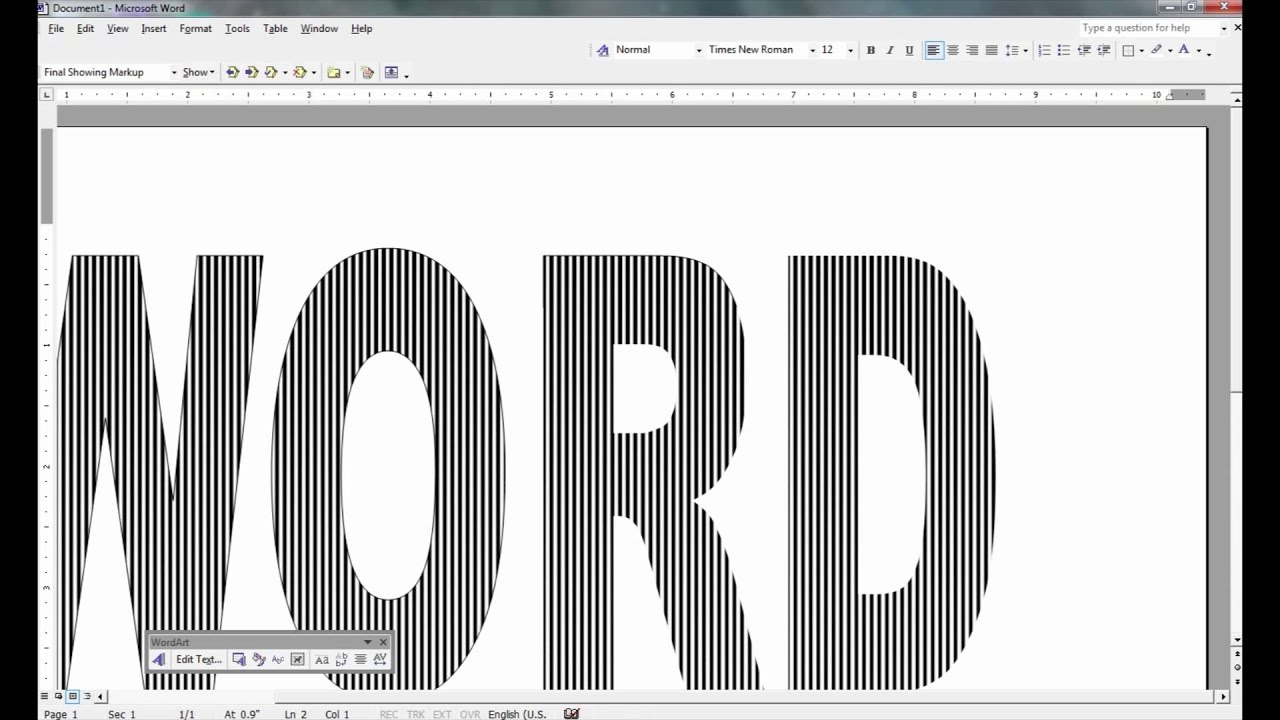This screenshot has width=1280, height=720.
Task: Switch to Outline view icon
Action: pyautogui.click(x=88, y=696)
